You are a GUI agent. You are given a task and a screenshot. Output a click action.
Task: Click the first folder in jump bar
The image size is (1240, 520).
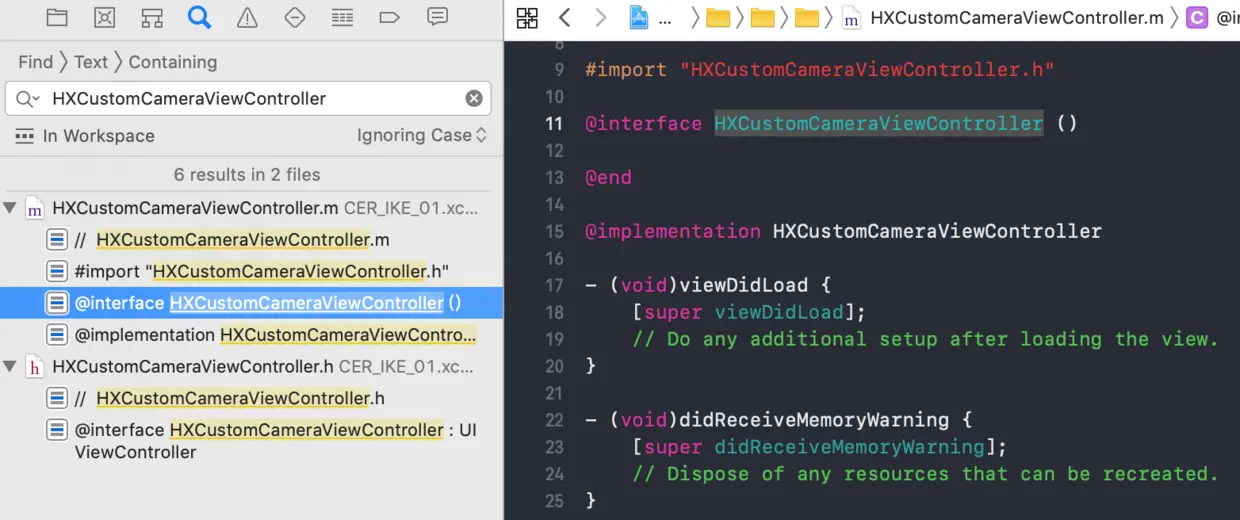(x=718, y=17)
